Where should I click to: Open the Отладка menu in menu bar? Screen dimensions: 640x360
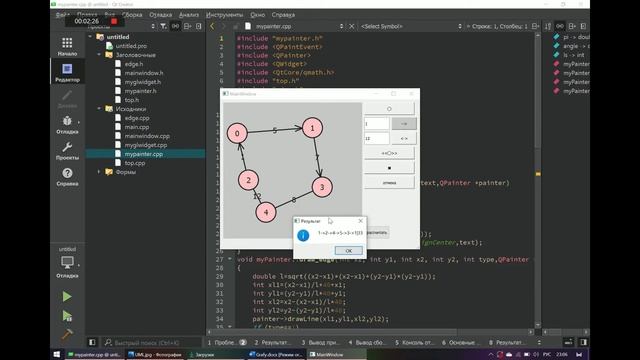(x=160, y=15)
